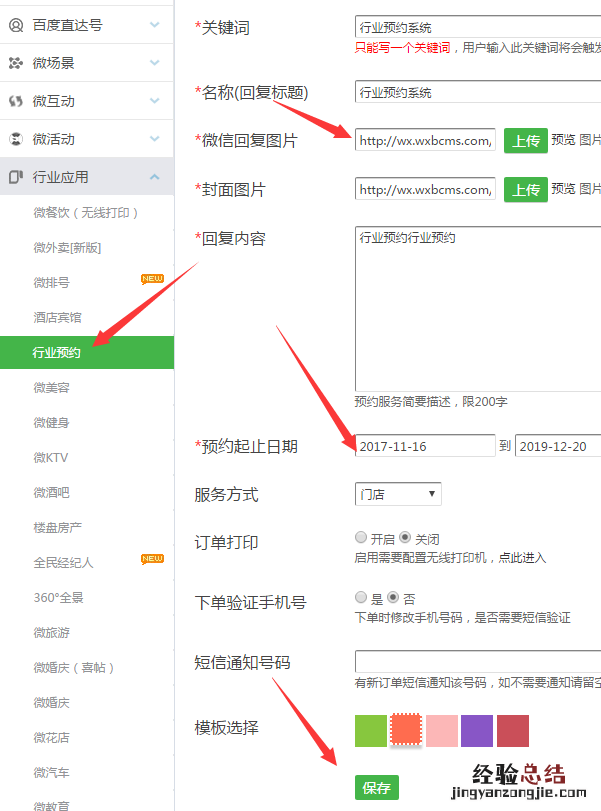Click the 回复内容 text area
This screenshot has width=601, height=811.
478,308
